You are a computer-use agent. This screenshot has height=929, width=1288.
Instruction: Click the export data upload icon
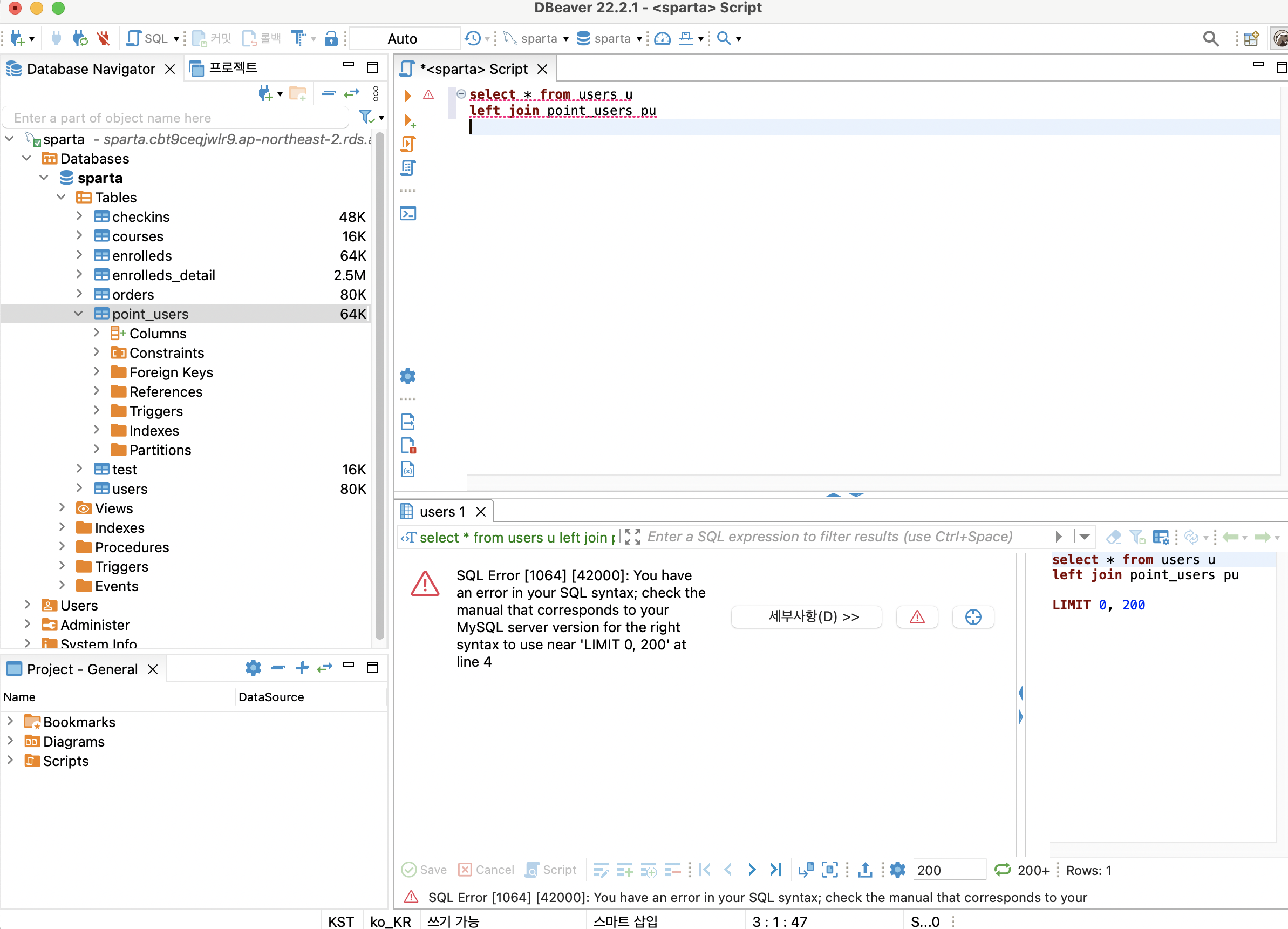tap(865, 870)
